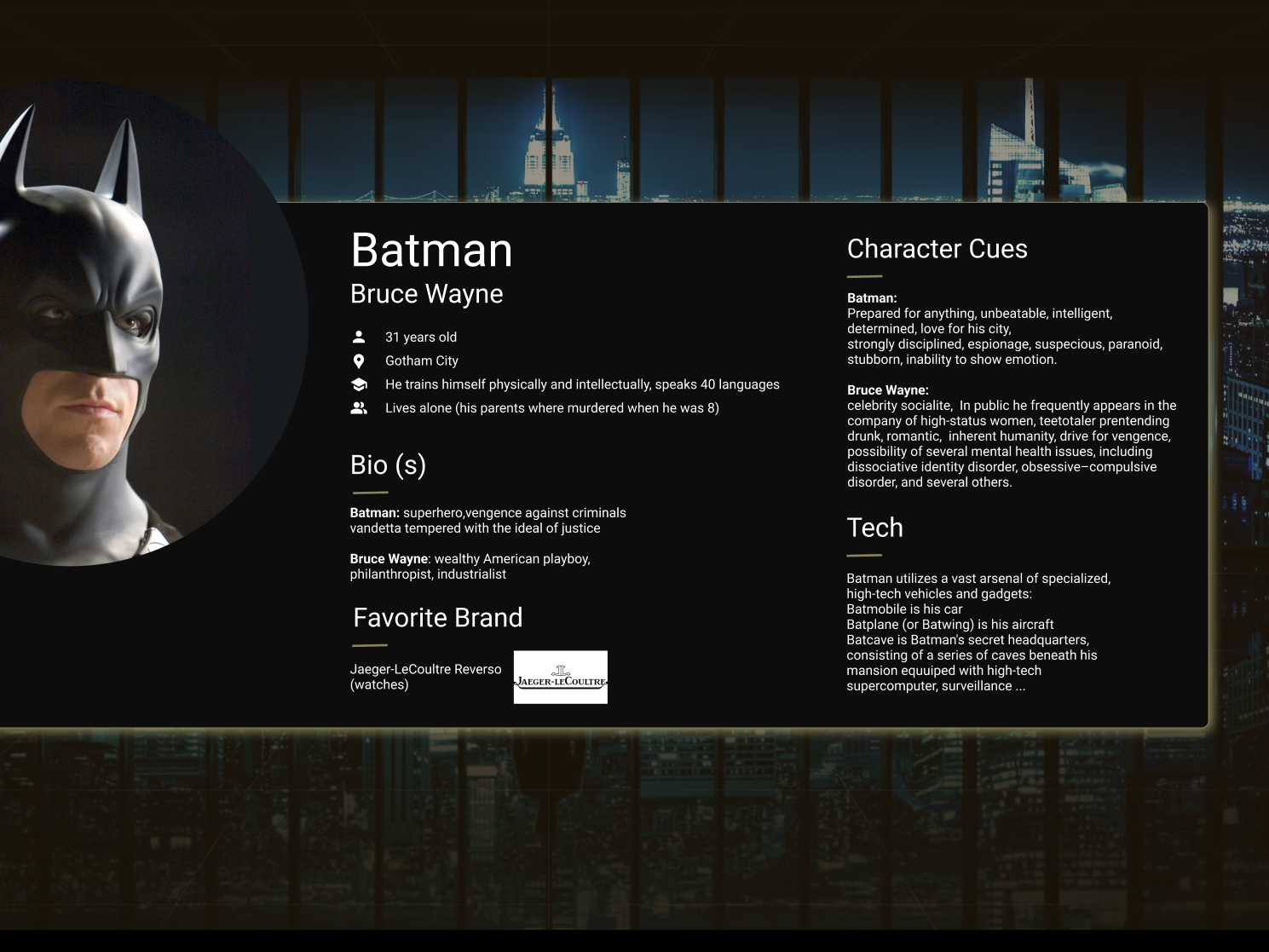Viewport: 1269px width, 952px height.
Task: Click the 'Prepared for anything, unbeatable' line
Action: pos(980,314)
